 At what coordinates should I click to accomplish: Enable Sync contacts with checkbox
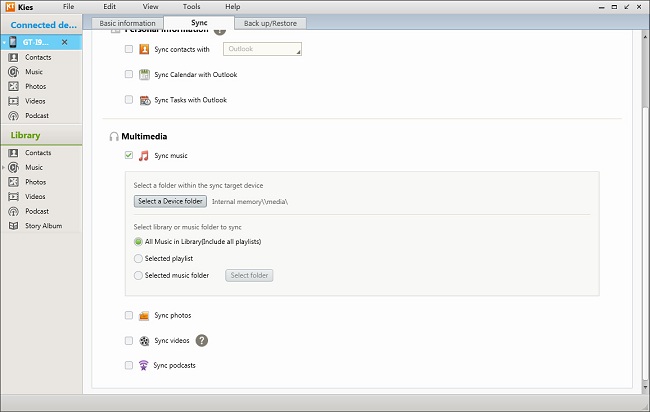pos(129,49)
